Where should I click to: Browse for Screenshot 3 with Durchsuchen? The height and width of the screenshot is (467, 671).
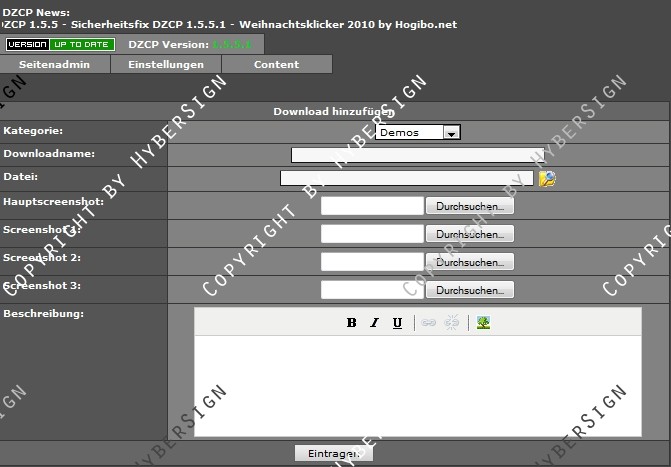(470, 290)
